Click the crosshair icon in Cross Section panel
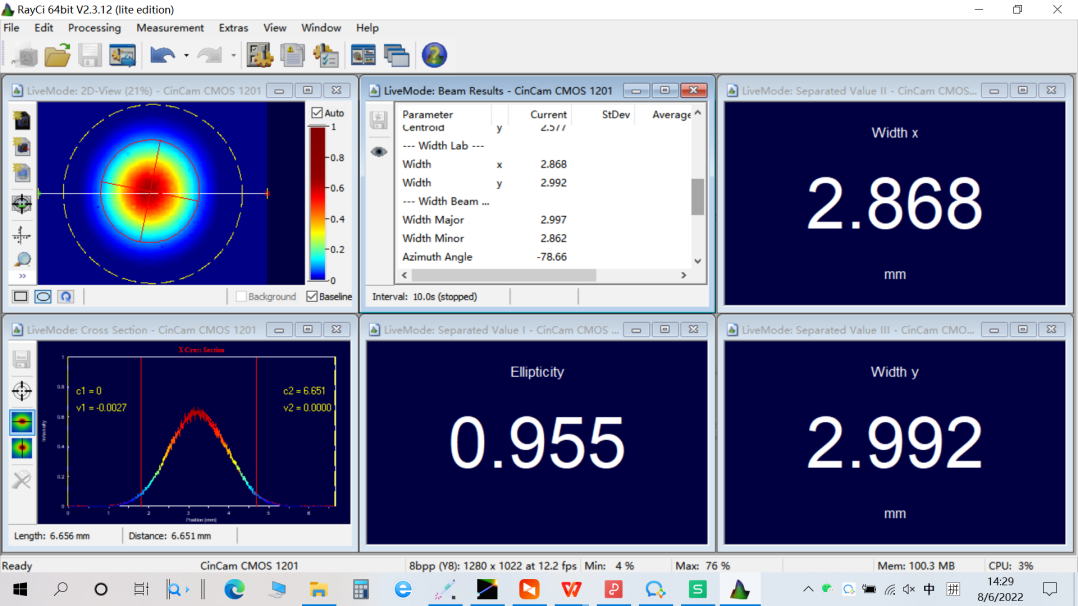 coord(21,390)
